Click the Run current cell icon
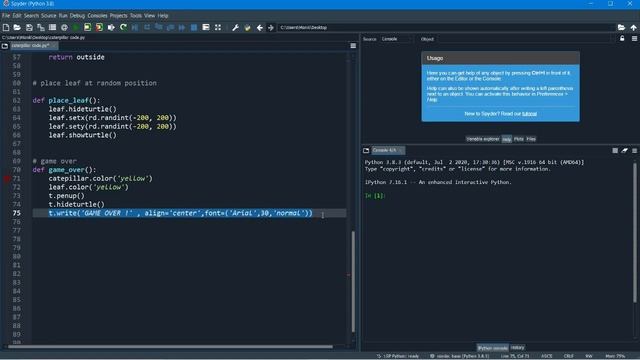This screenshot has width=640, height=360. tap(87, 27)
